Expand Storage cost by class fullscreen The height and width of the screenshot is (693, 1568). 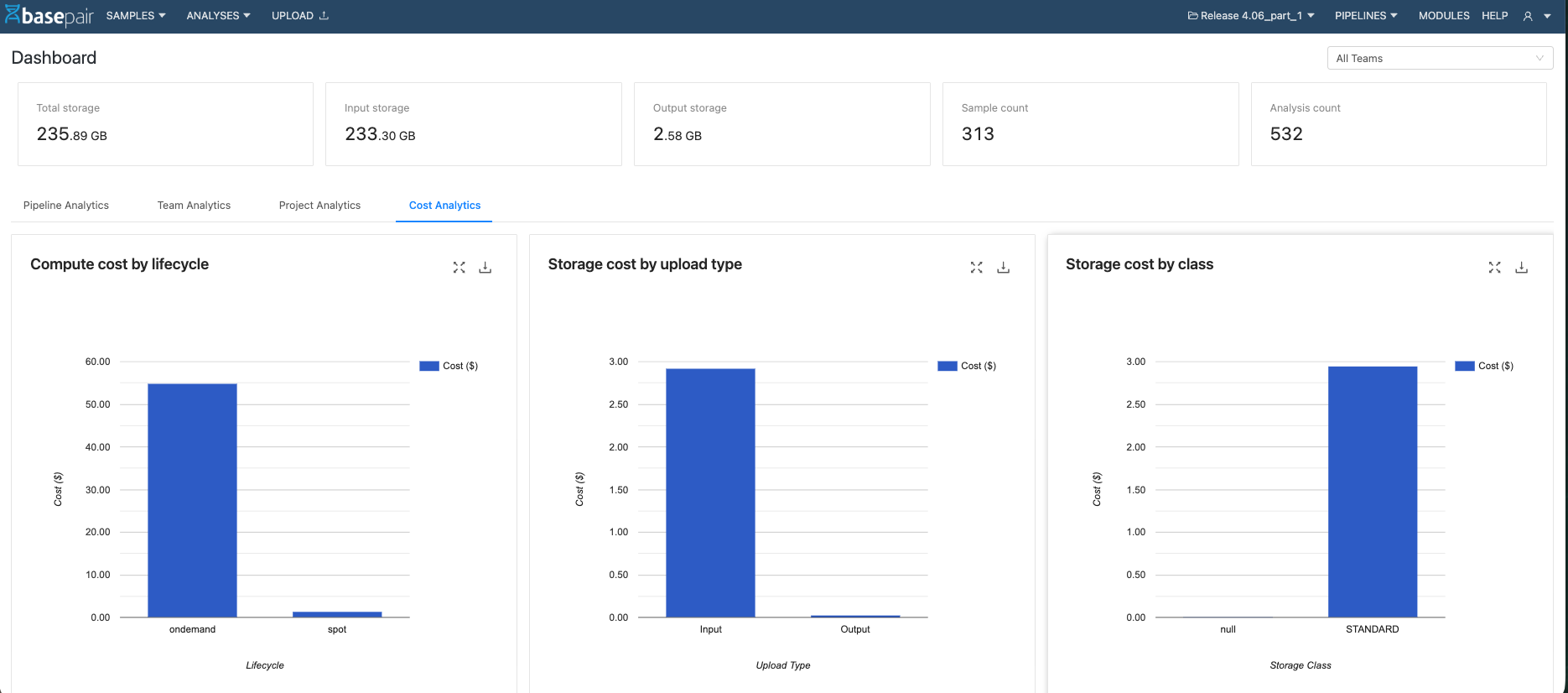point(1494,268)
